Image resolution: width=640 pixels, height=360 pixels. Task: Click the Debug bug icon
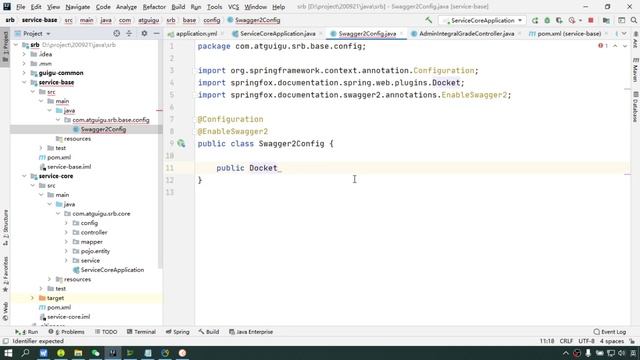pos(547,20)
